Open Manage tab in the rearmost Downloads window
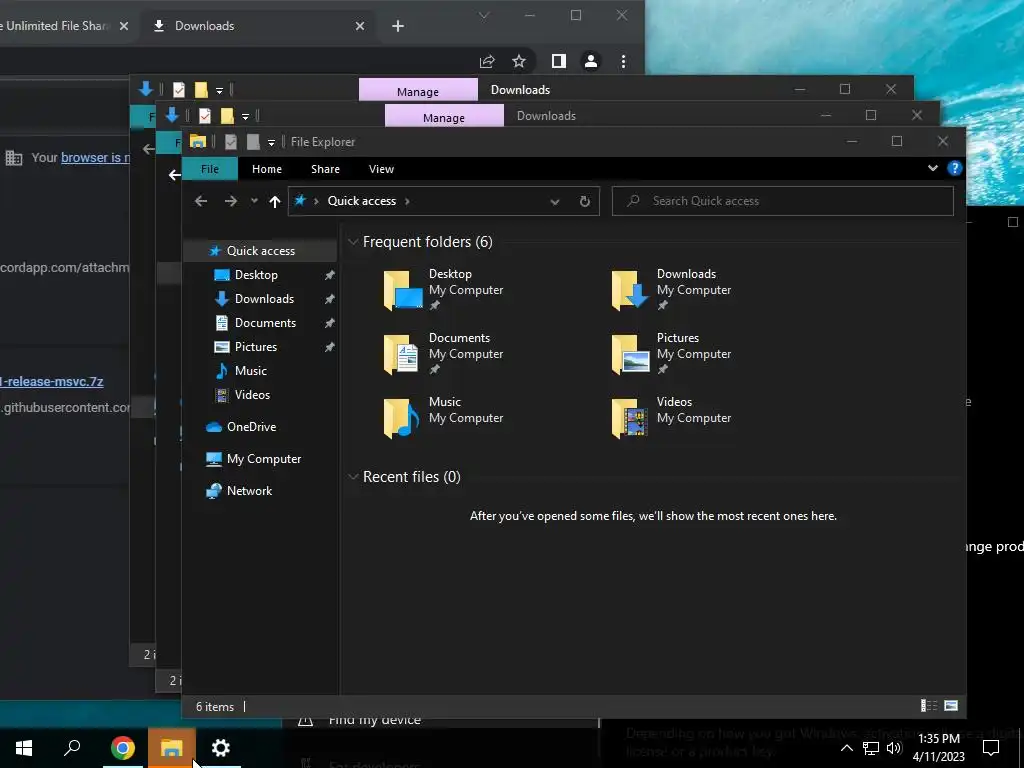The width and height of the screenshot is (1024, 768). (418, 91)
